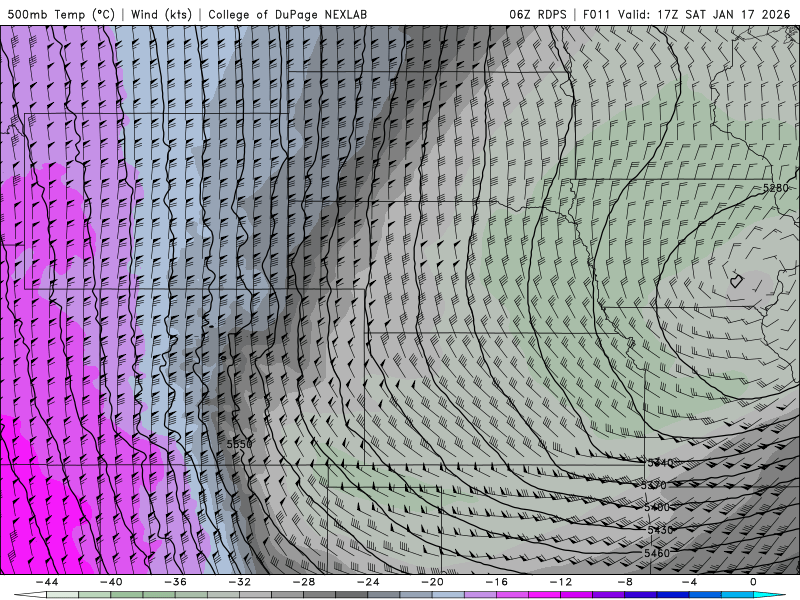Click the 5550 height contour label
The width and height of the screenshot is (800, 600).
239,444
